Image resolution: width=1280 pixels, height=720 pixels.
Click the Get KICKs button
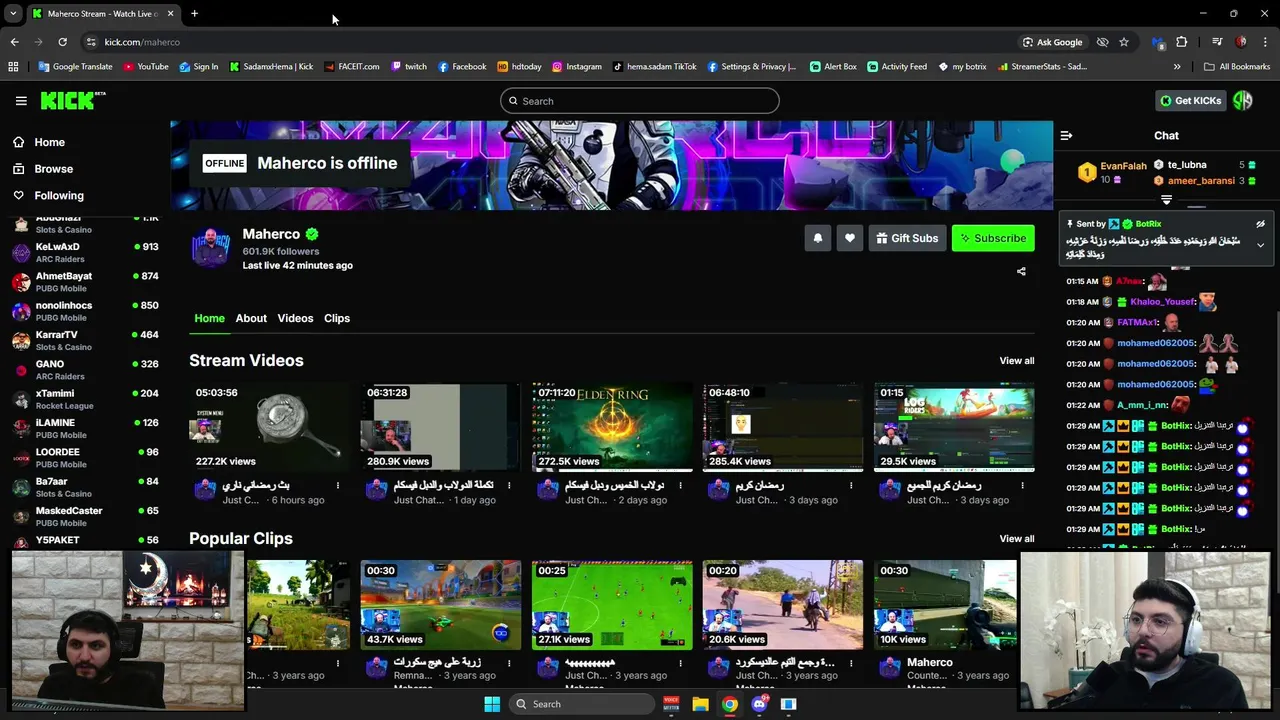(1190, 101)
